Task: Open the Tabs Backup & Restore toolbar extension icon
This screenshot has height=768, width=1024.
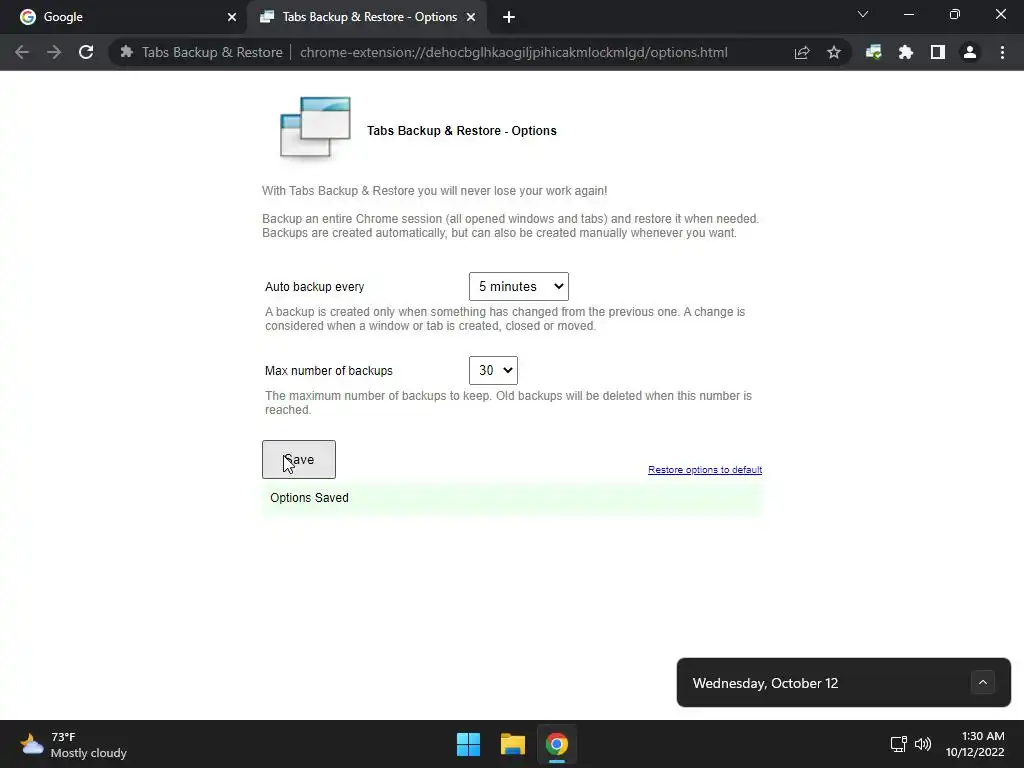Action: [x=874, y=52]
